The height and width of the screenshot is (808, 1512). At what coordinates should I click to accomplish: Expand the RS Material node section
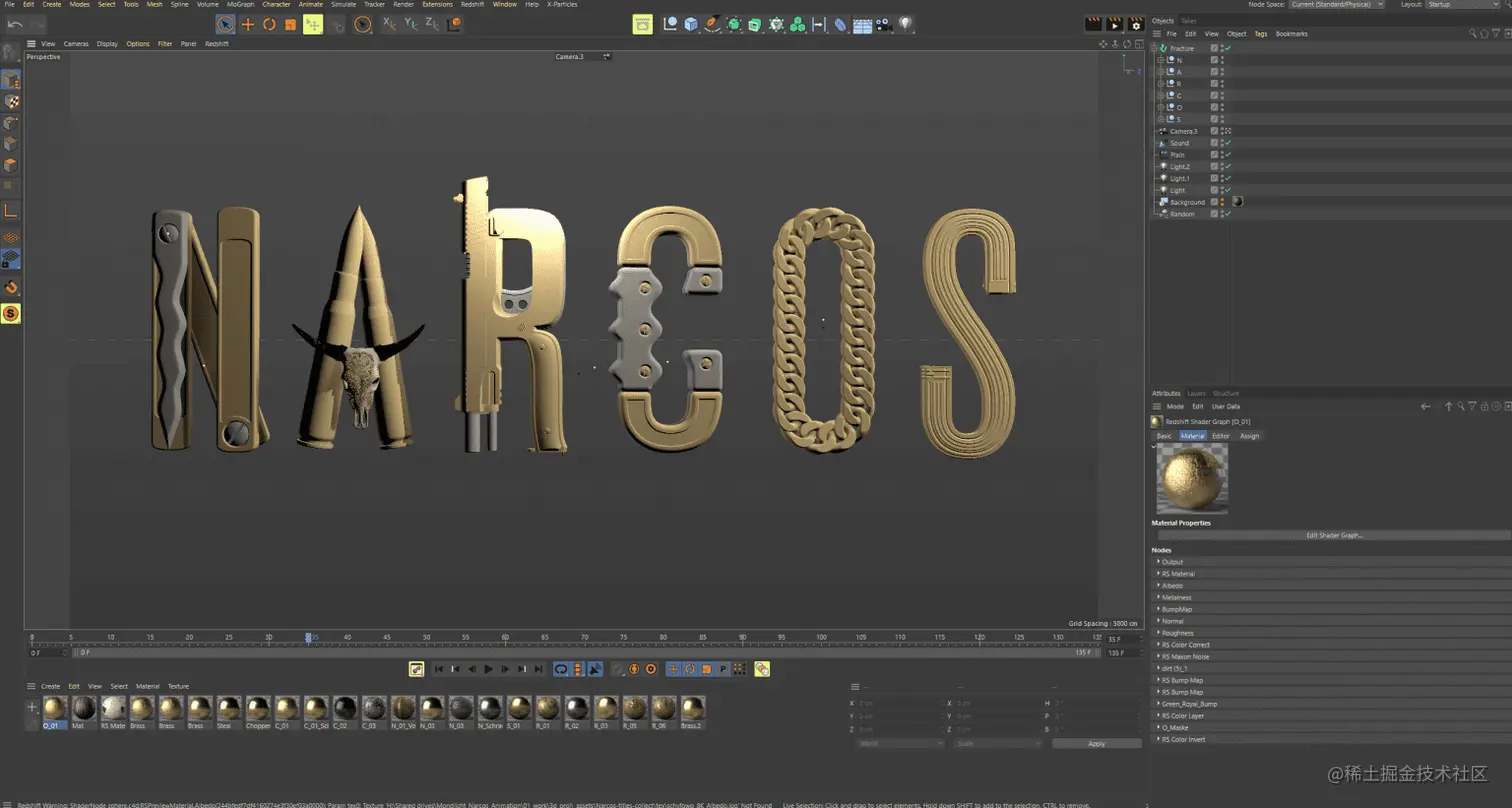[x=1158, y=574]
